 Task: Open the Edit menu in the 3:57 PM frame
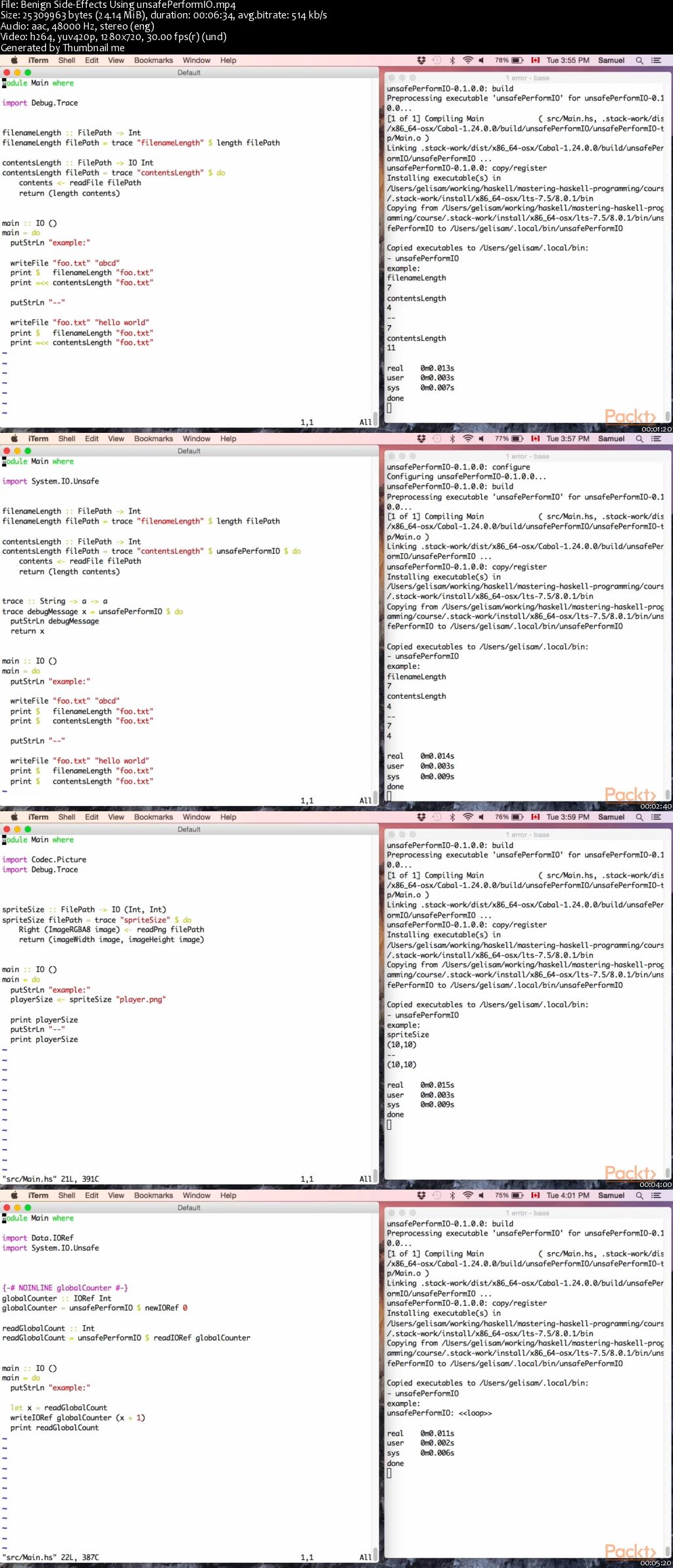pos(91,439)
